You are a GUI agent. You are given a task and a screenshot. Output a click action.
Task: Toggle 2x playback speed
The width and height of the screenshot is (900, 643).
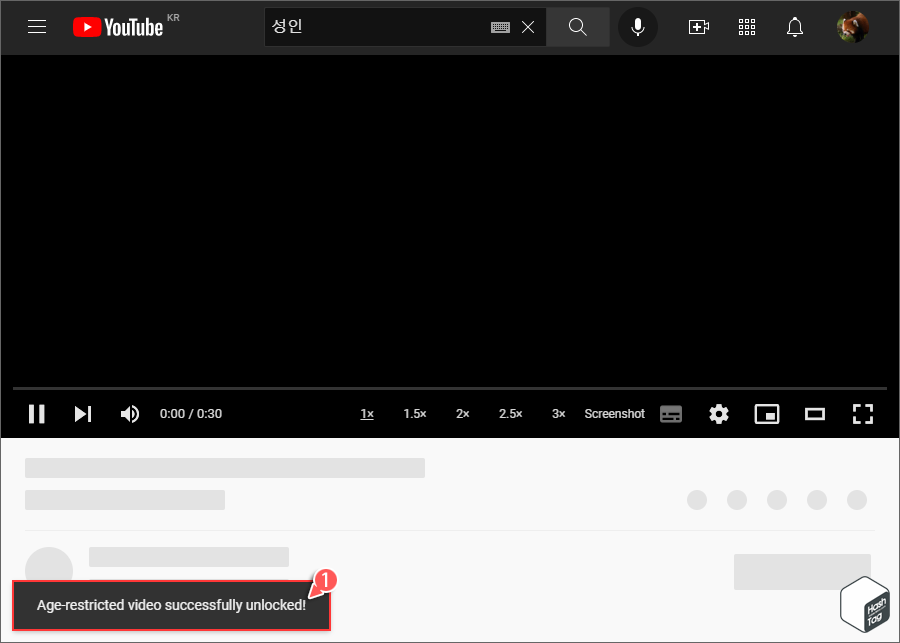click(462, 413)
